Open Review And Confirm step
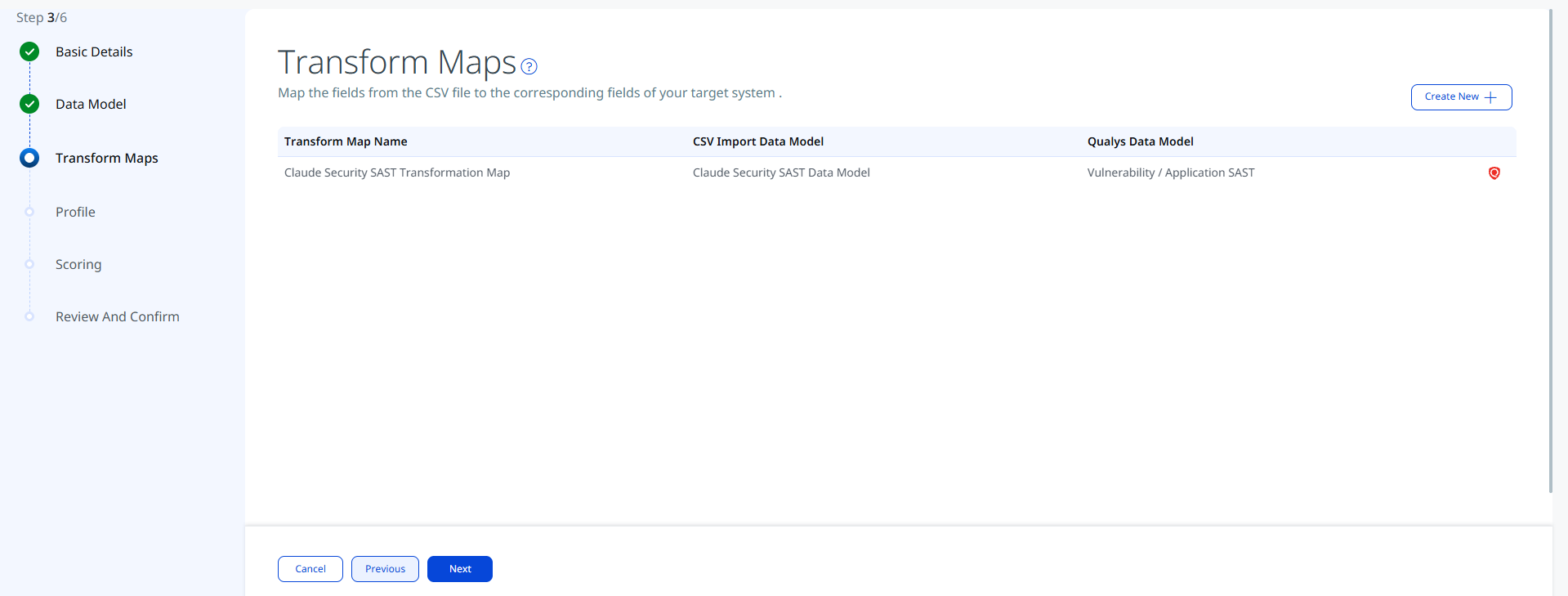 point(118,317)
